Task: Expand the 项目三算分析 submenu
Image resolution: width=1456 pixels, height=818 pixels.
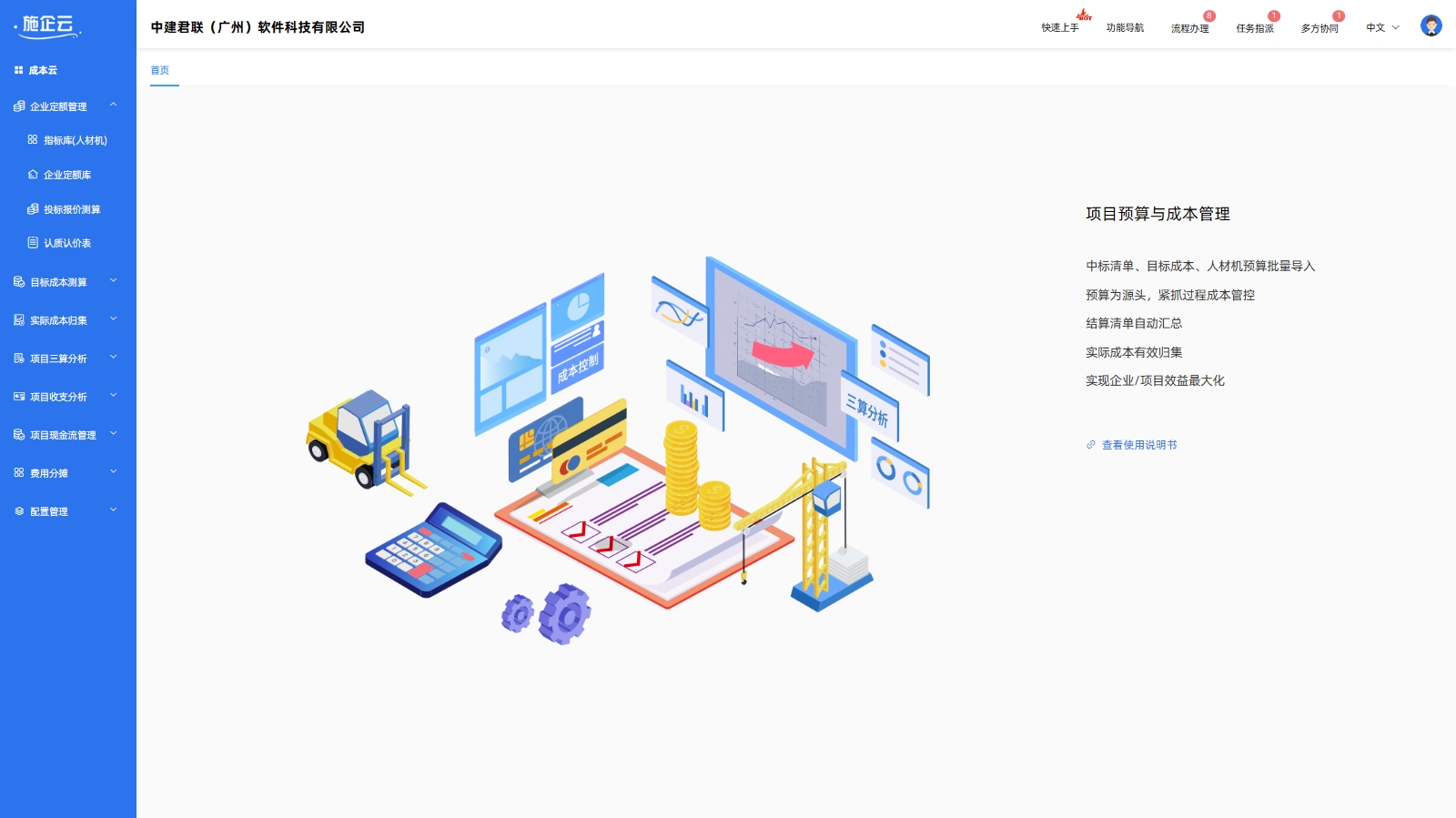Action: tap(114, 358)
